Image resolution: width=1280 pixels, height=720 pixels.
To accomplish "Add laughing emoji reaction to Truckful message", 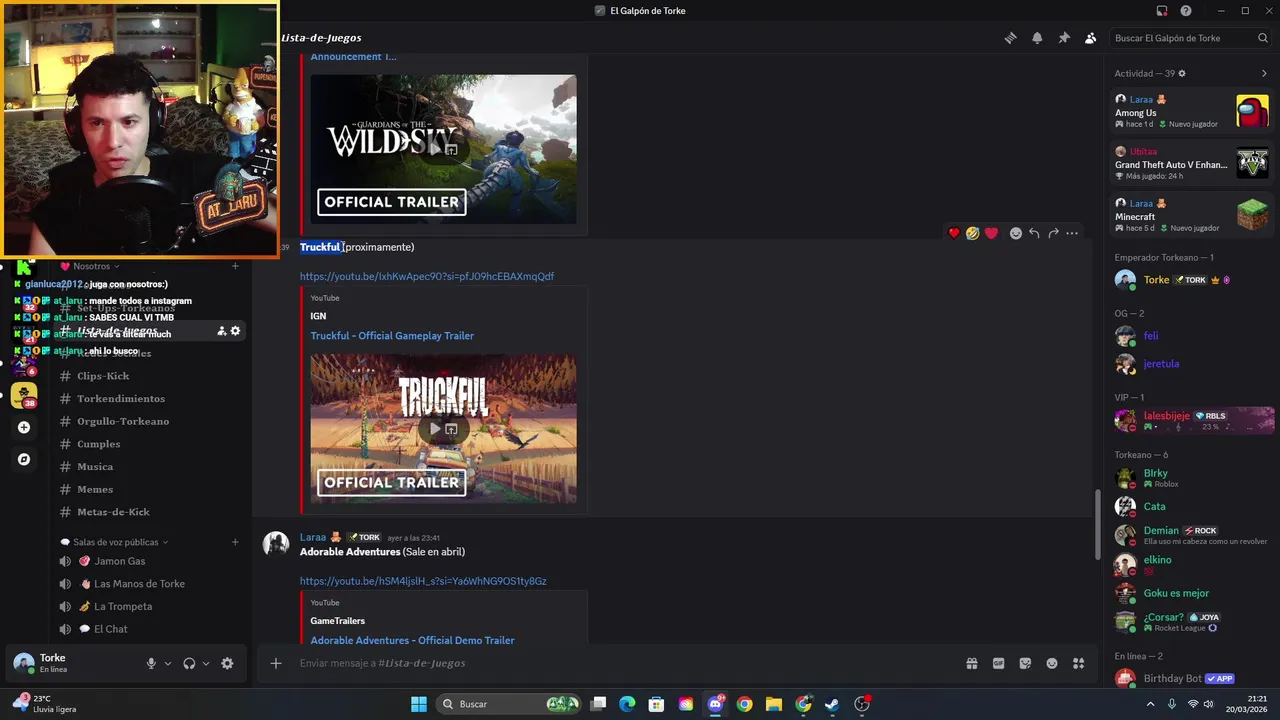I will (972, 233).
